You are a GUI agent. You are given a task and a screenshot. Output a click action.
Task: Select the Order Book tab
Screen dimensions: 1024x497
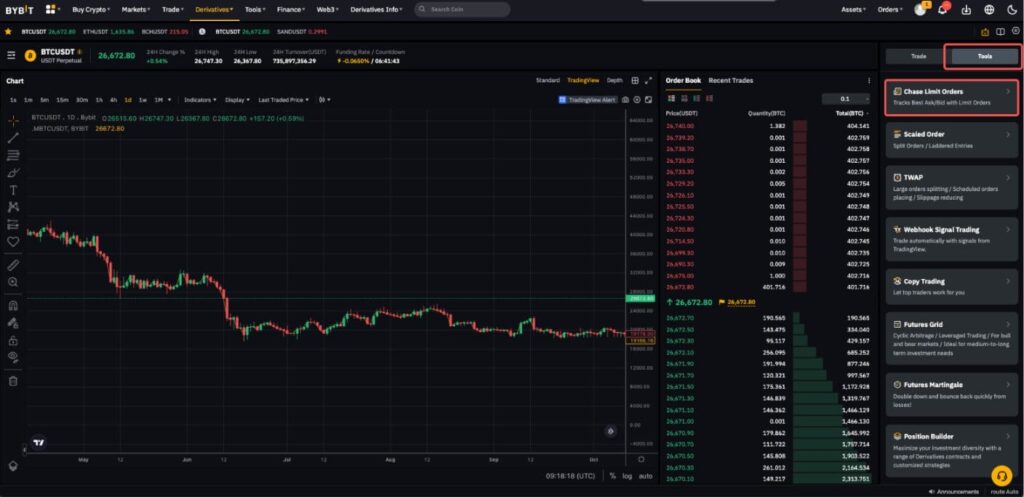coord(683,80)
